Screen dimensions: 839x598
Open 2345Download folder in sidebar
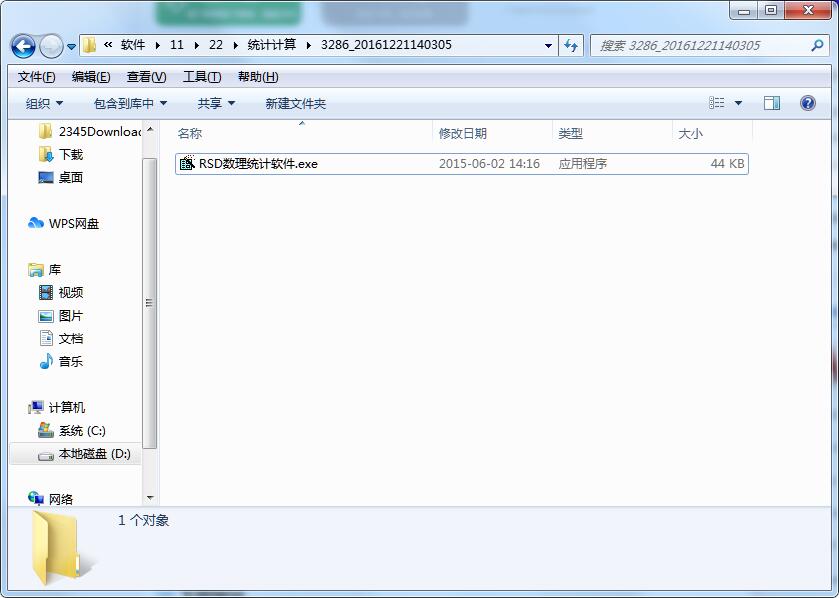[88, 132]
